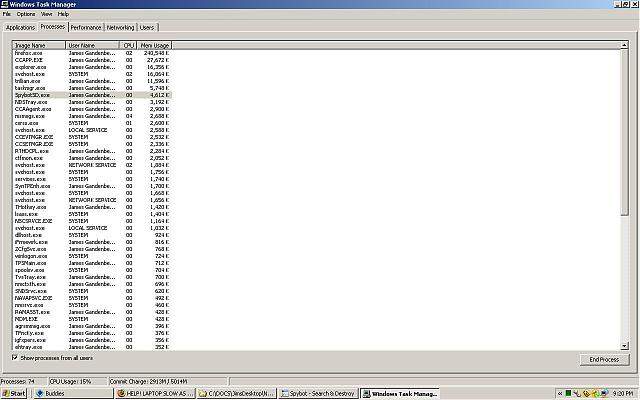The image size is (640, 400).
Task: Select the dllhost.exe process row
Action: pos(92,235)
